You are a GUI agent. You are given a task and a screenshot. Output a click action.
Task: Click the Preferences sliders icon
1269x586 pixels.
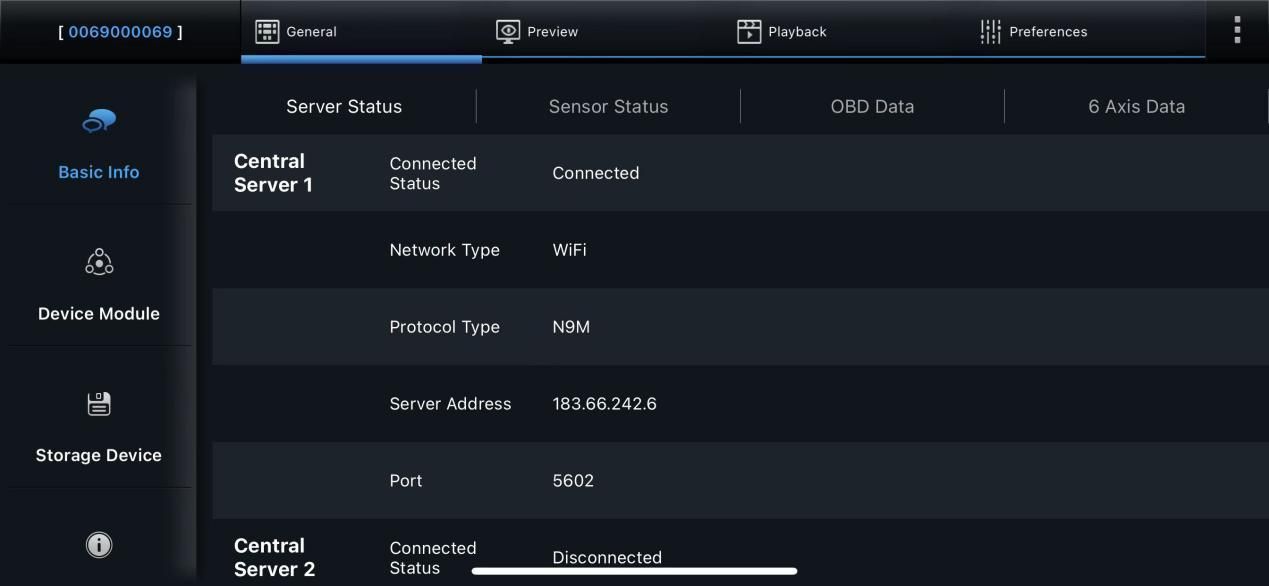(990, 32)
